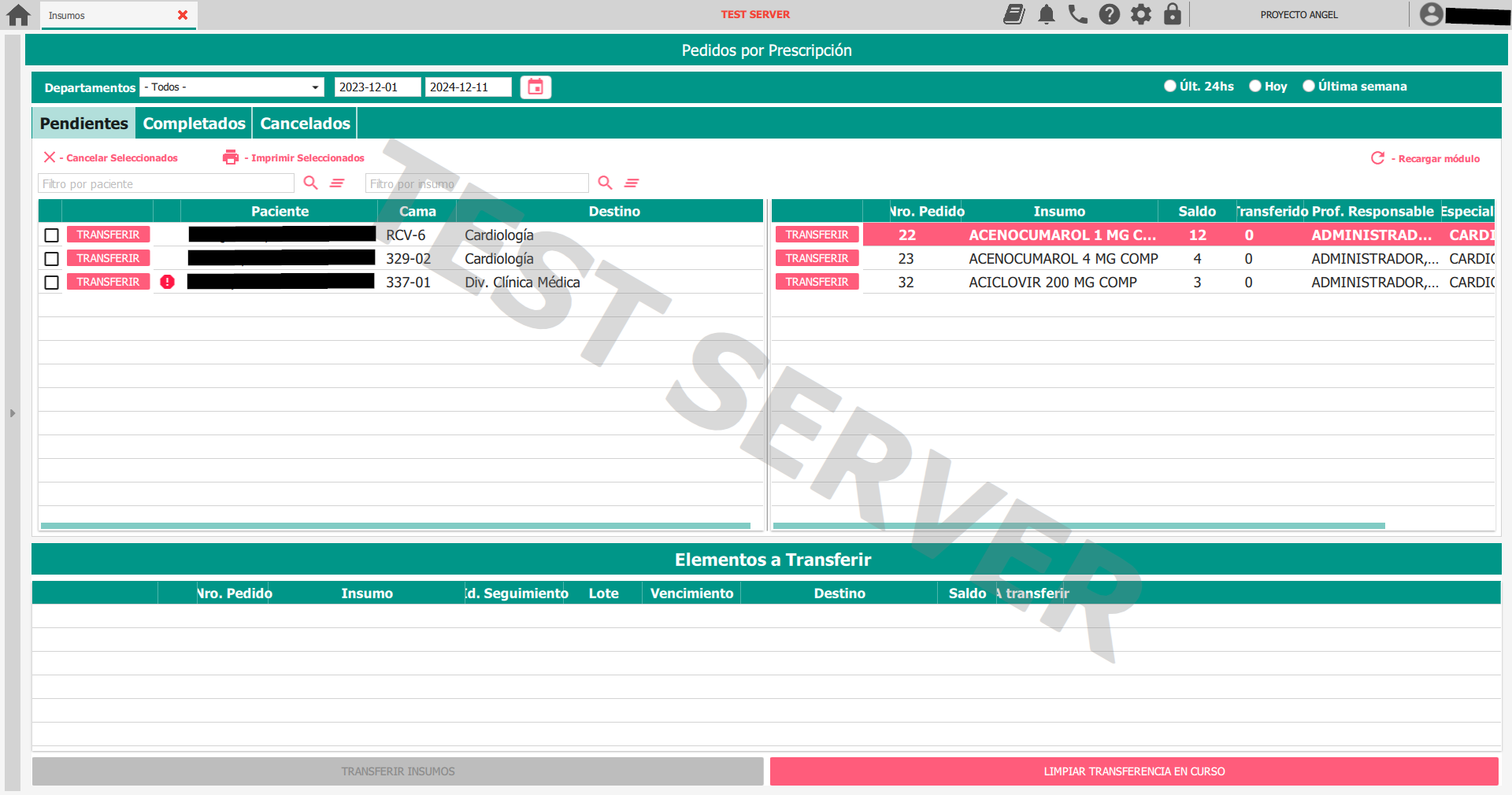Open the calendar date picker icon
This screenshot has width=1512, height=795.
click(x=535, y=87)
